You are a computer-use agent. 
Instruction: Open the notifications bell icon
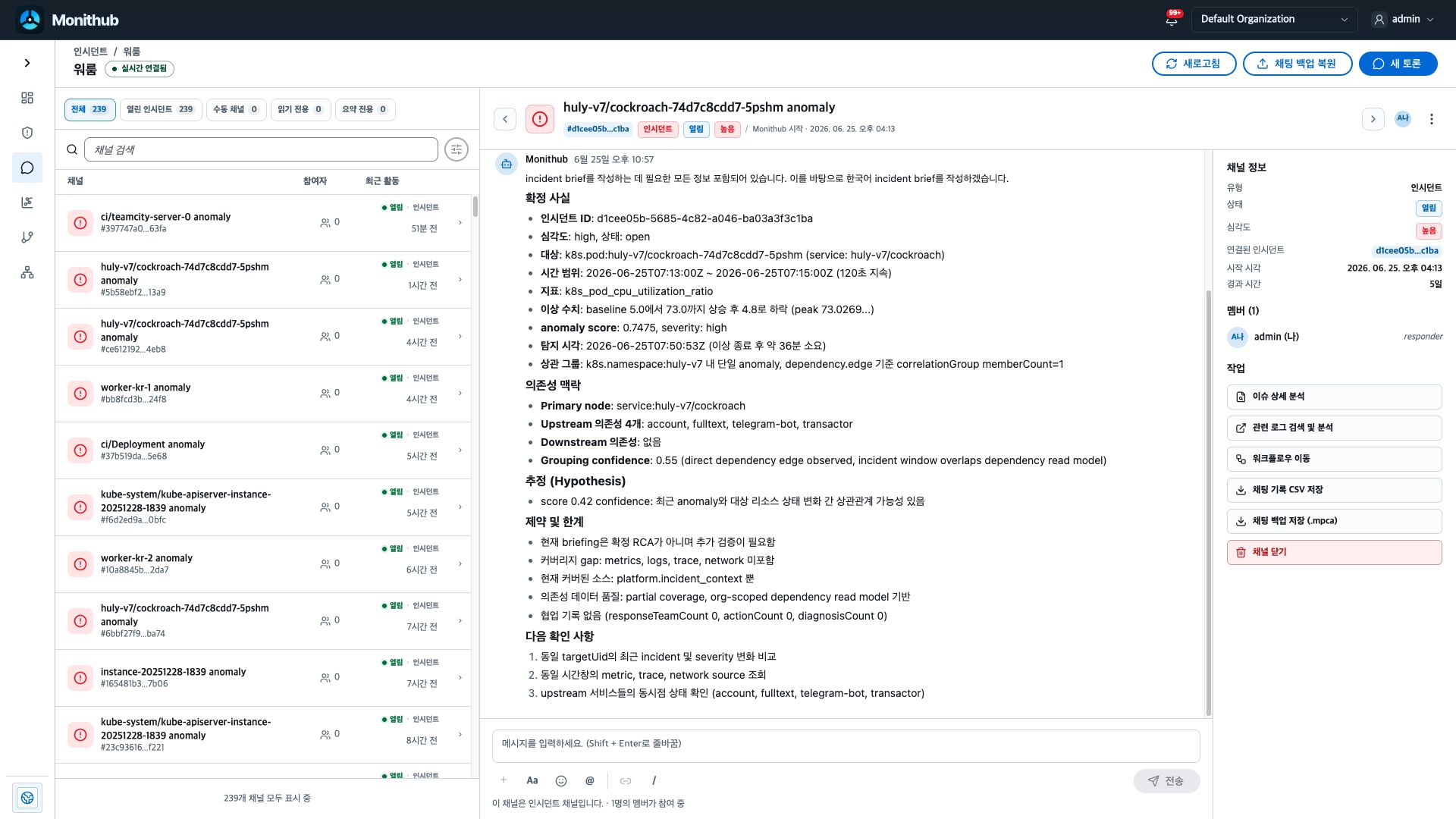(x=1172, y=20)
